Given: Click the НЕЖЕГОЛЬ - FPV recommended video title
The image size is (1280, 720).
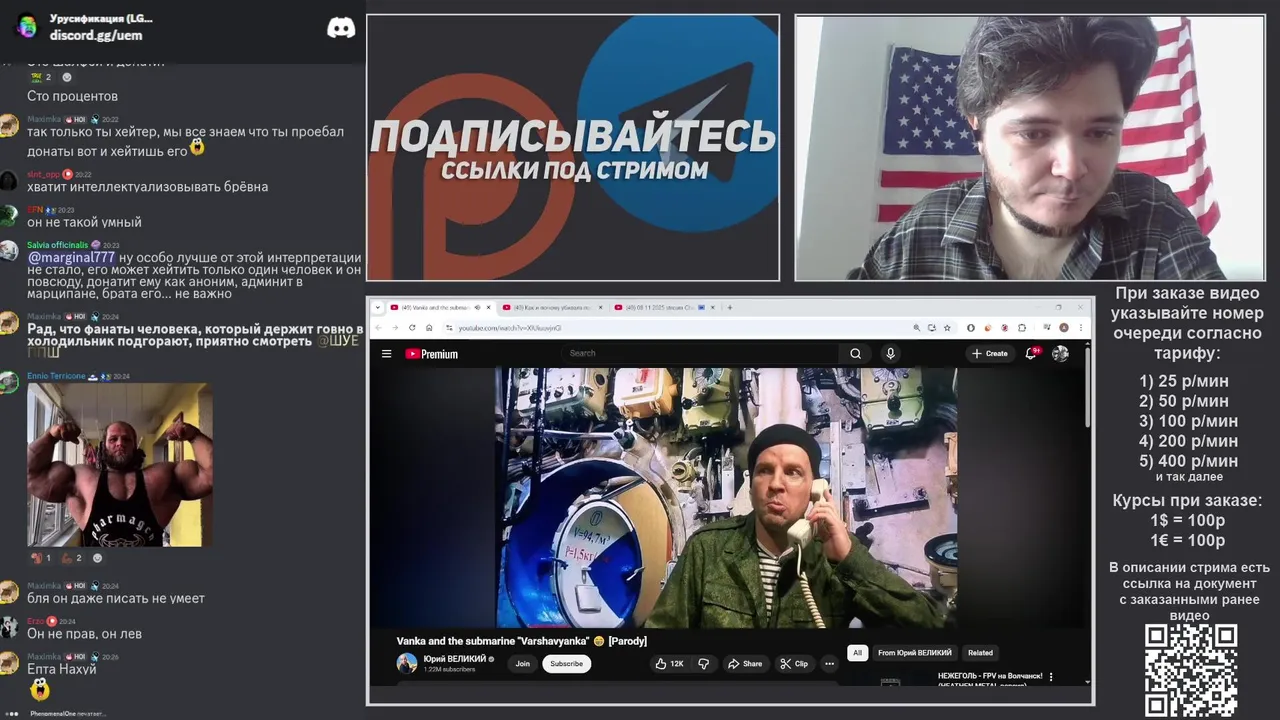Looking at the screenshot, I should pyautogui.click(x=990, y=676).
